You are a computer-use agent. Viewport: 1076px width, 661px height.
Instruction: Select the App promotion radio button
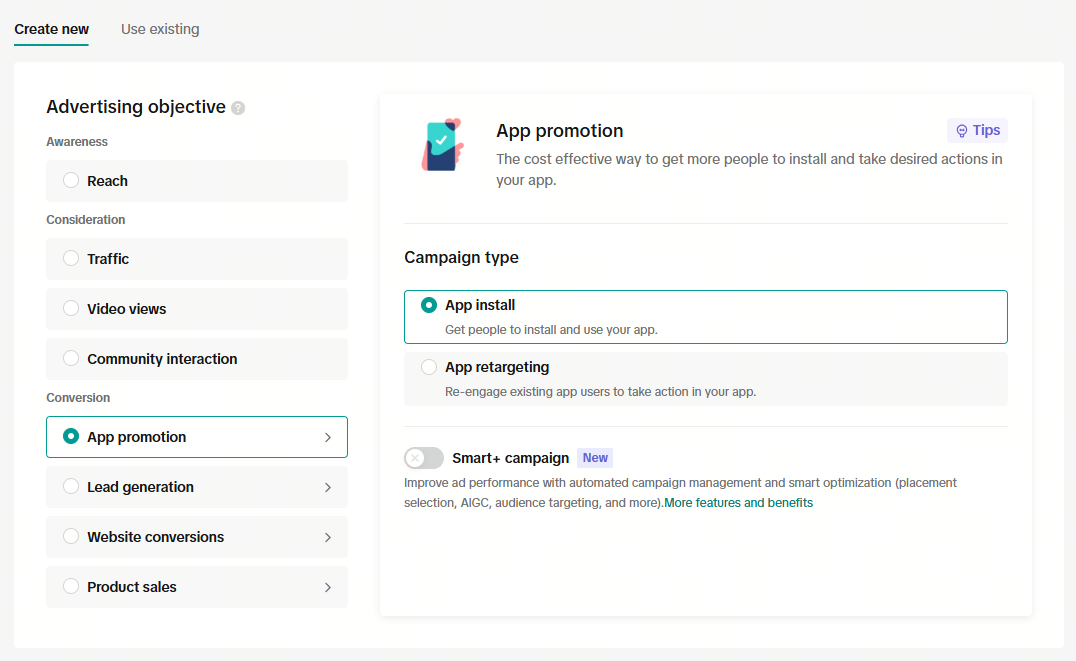(x=71, y=436)
